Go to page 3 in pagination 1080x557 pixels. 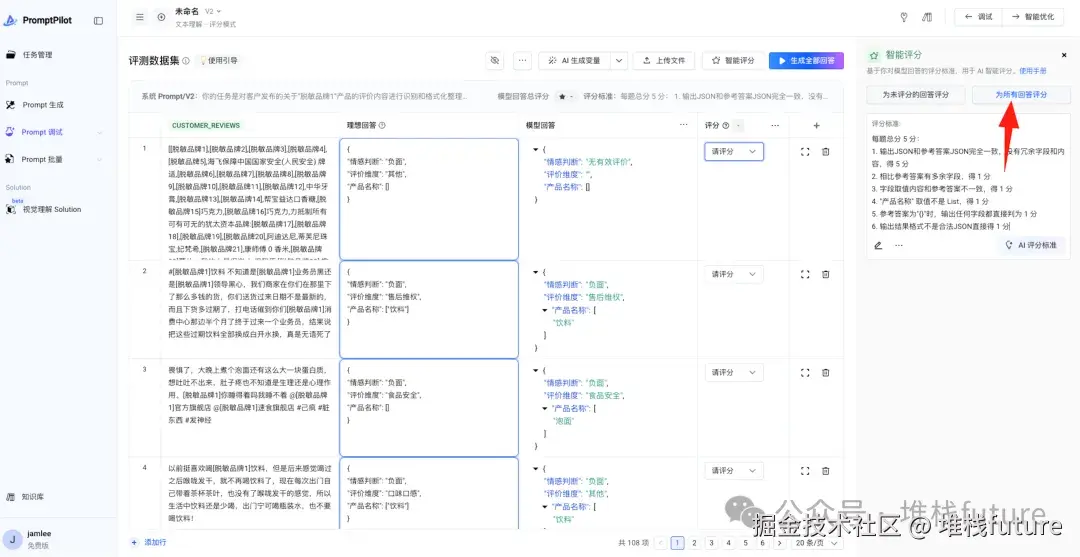712,543
